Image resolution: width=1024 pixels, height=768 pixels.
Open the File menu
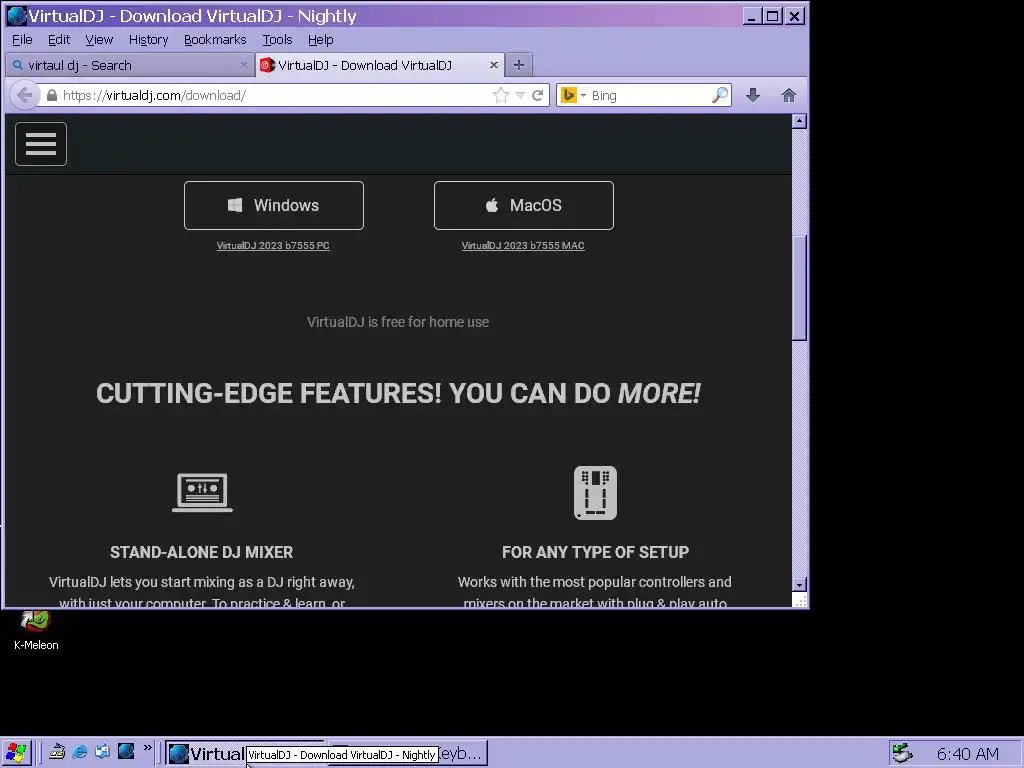point(22,40)
